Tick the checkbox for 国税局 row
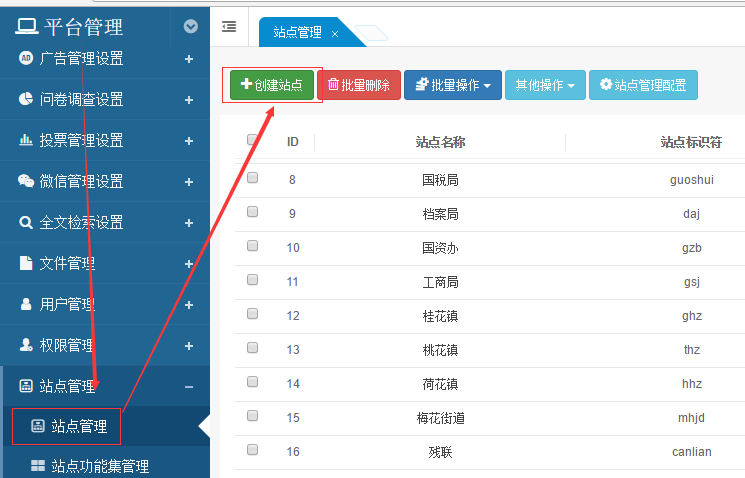 coord(253,178)
